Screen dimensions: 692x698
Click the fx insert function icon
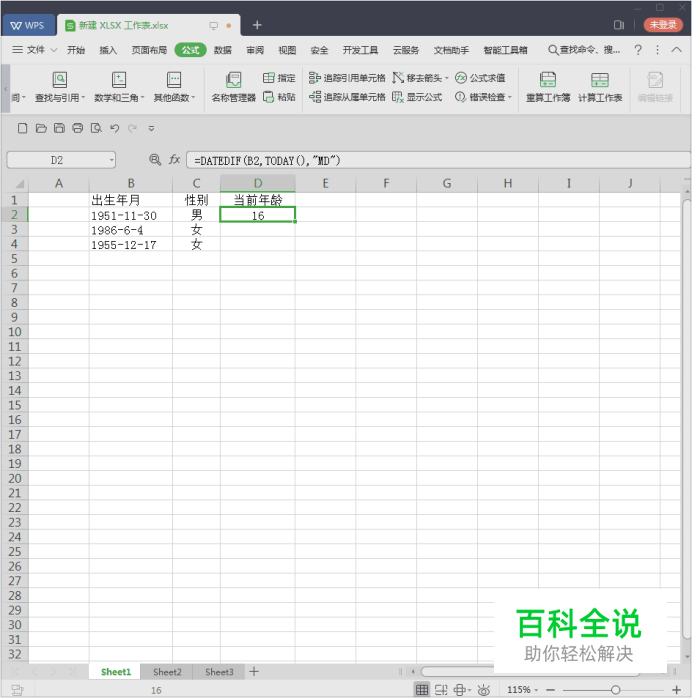[174, 159]
